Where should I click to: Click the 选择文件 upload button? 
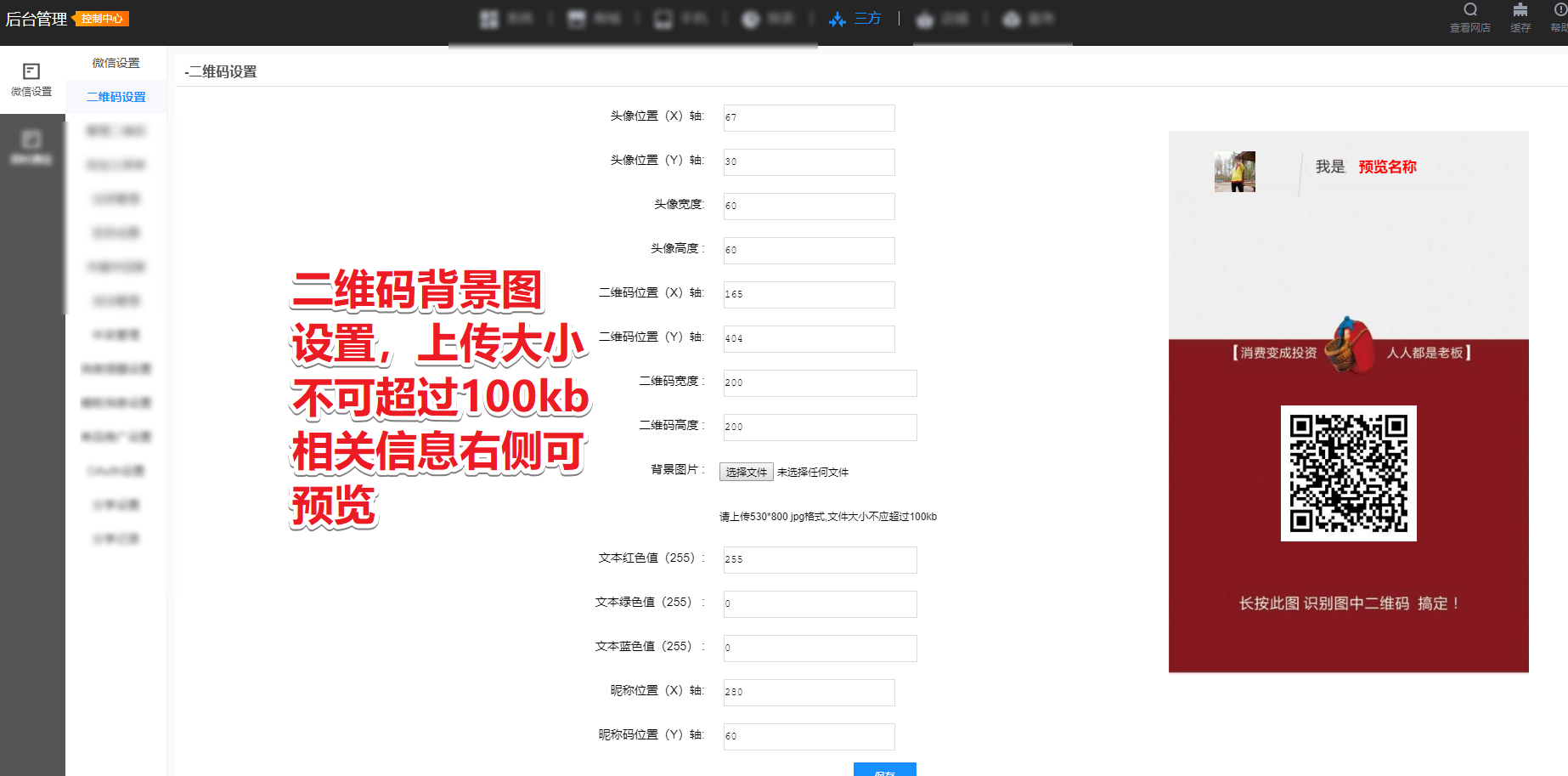pyautogui.click(x=747, y=473)
